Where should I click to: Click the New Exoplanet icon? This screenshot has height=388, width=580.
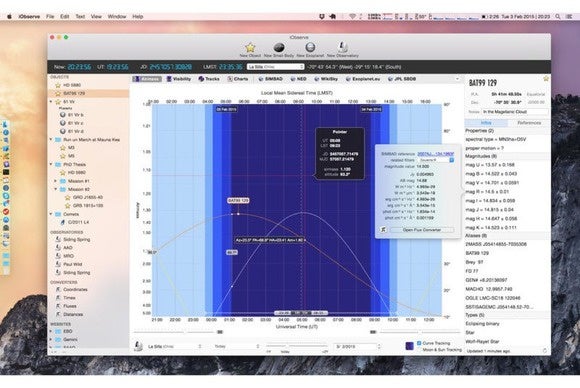[x=310, y=47]
